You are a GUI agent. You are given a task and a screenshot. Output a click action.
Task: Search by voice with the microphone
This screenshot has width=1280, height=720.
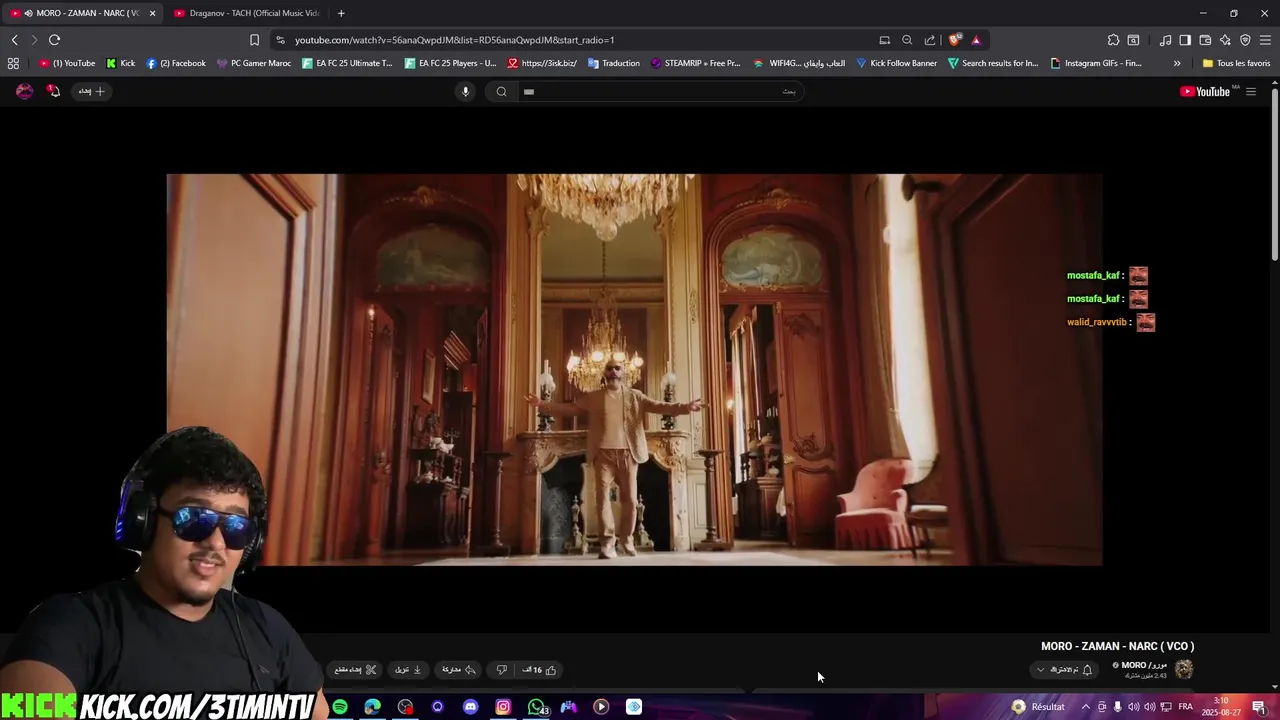coord(465,91)
